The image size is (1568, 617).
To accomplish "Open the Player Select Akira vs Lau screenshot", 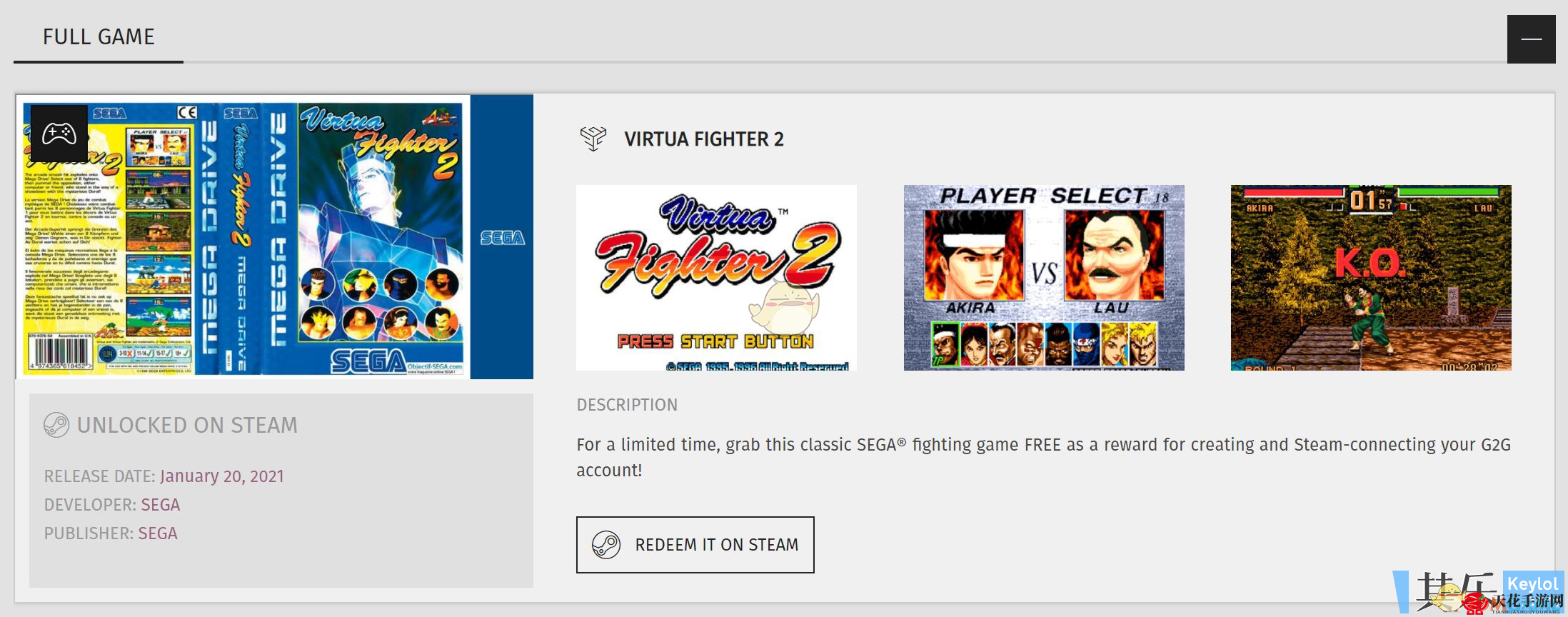I will 1043,278.
